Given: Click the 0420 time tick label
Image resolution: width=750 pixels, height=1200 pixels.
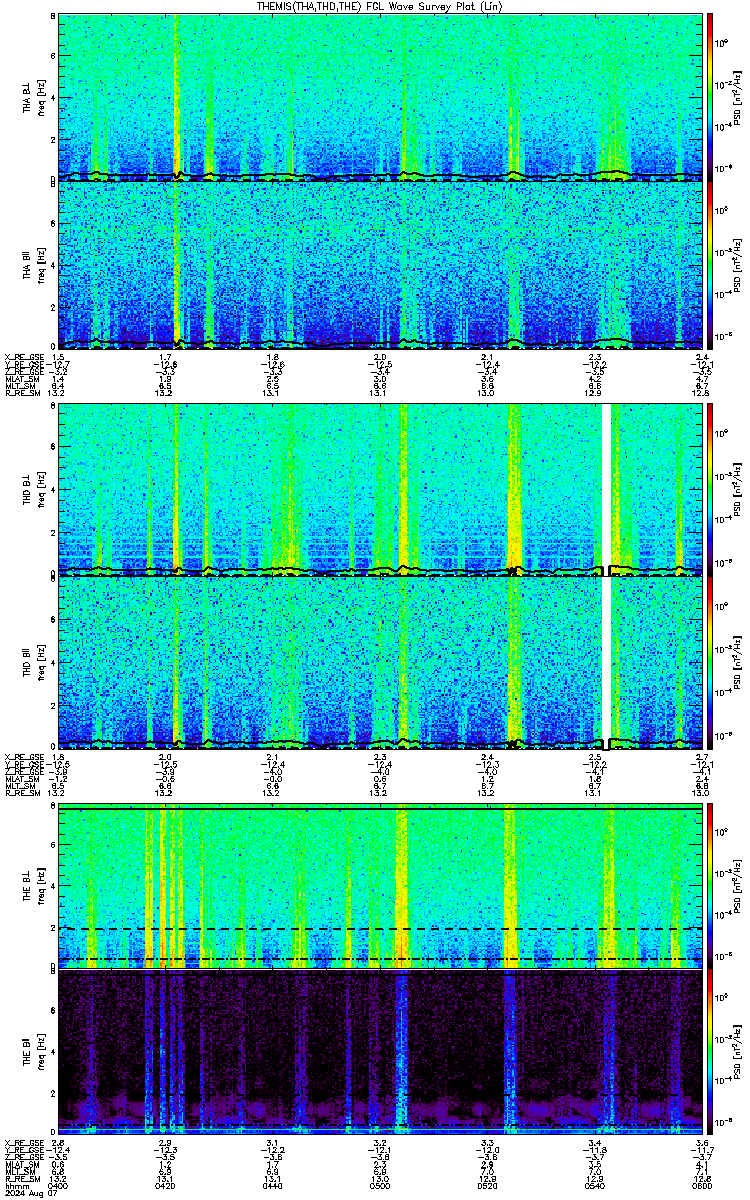Looking at the screenshot, I should pos(166,1185).
